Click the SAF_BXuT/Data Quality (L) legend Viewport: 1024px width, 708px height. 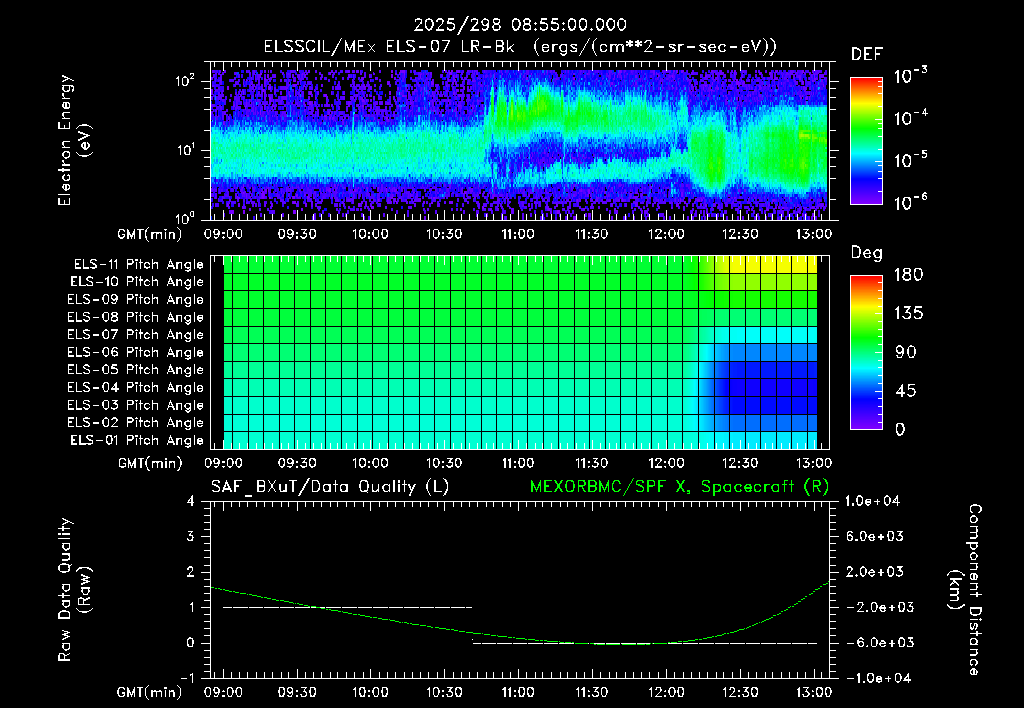[330, 487]
